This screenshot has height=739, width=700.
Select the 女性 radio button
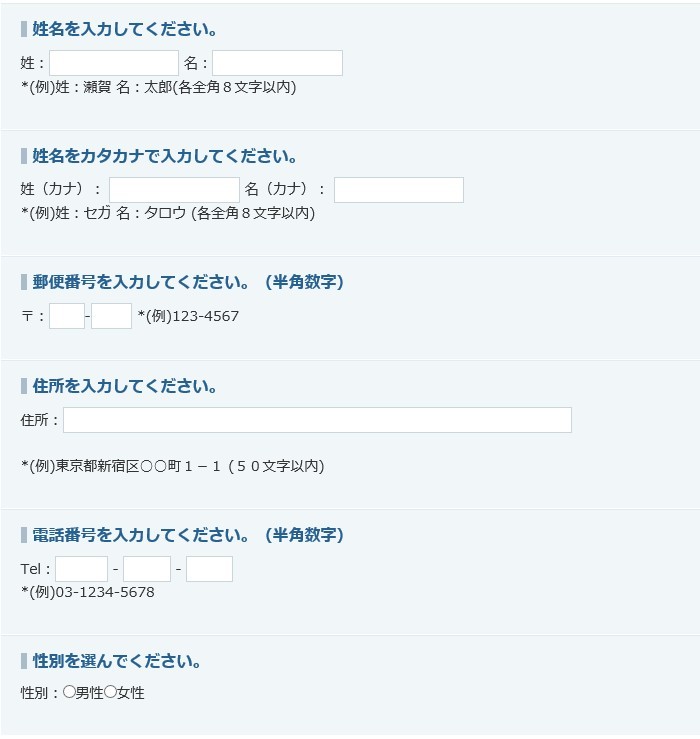pos(110,692)
